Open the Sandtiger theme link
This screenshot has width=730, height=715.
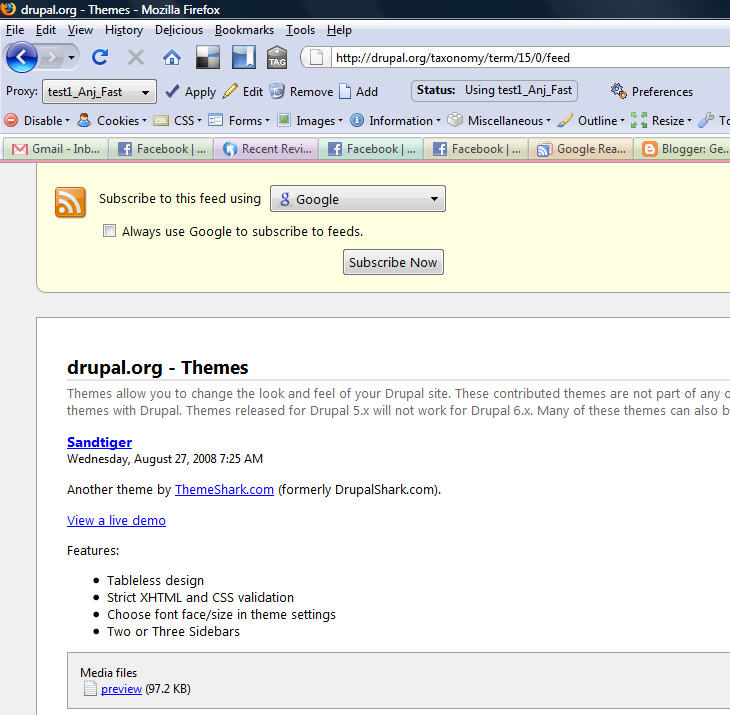(x=99, y=442)
